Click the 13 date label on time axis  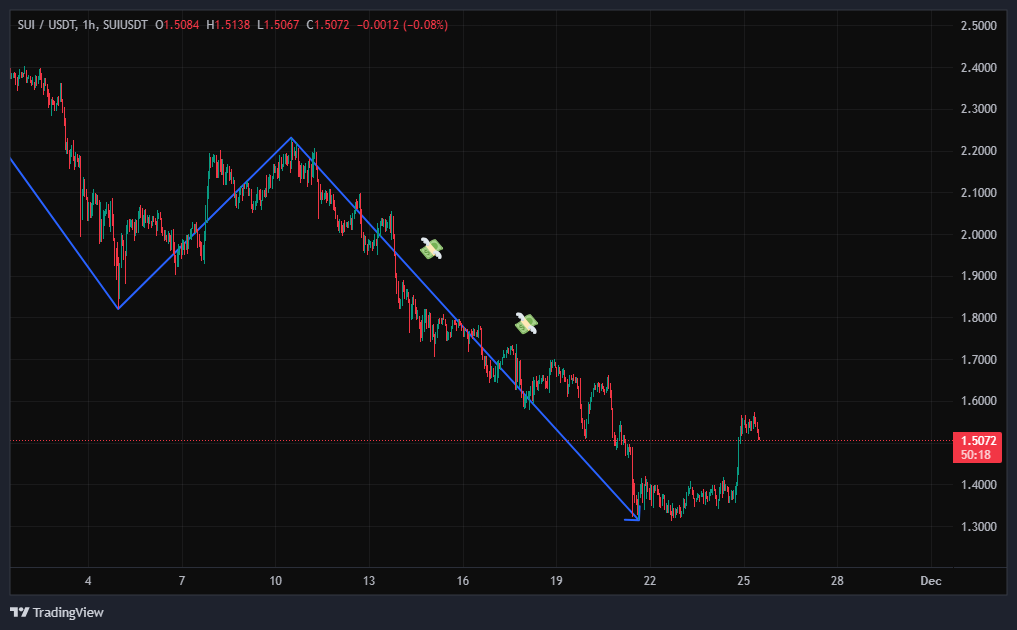[x=369, y=581]
